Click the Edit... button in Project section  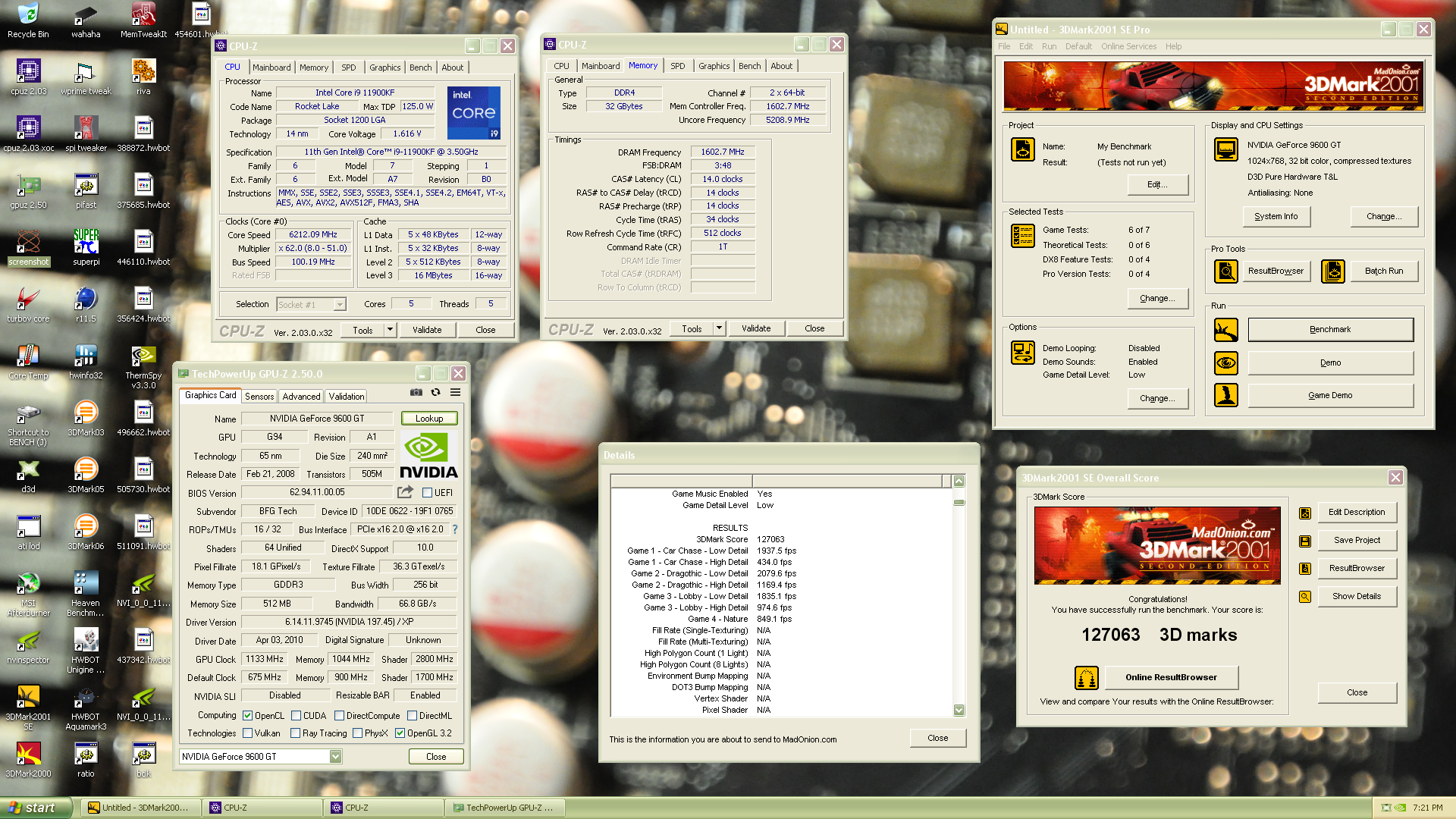pos(1157,184)
